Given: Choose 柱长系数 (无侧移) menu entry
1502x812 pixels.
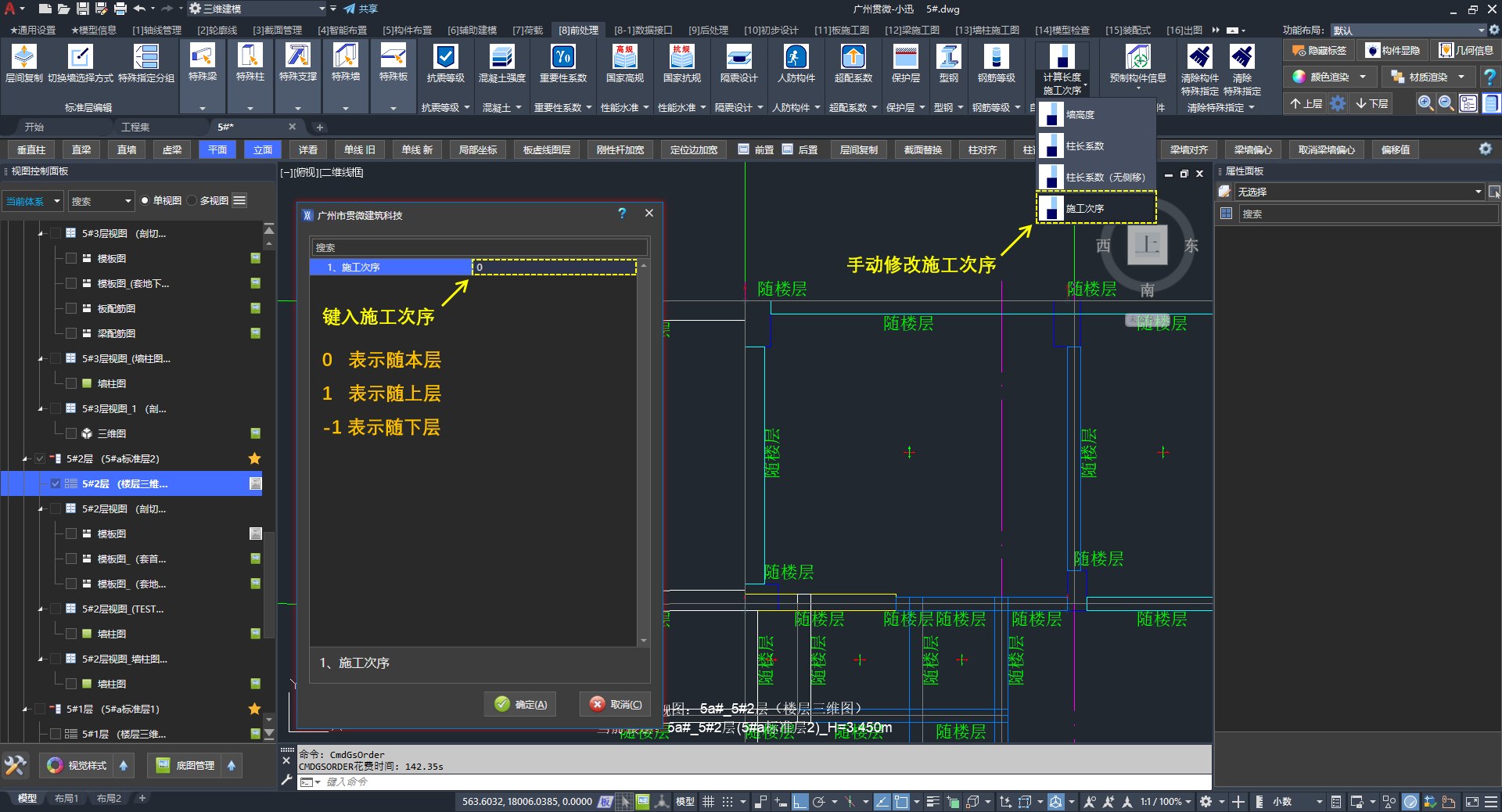Looking at the screenshot, I should click(1096, 178).
